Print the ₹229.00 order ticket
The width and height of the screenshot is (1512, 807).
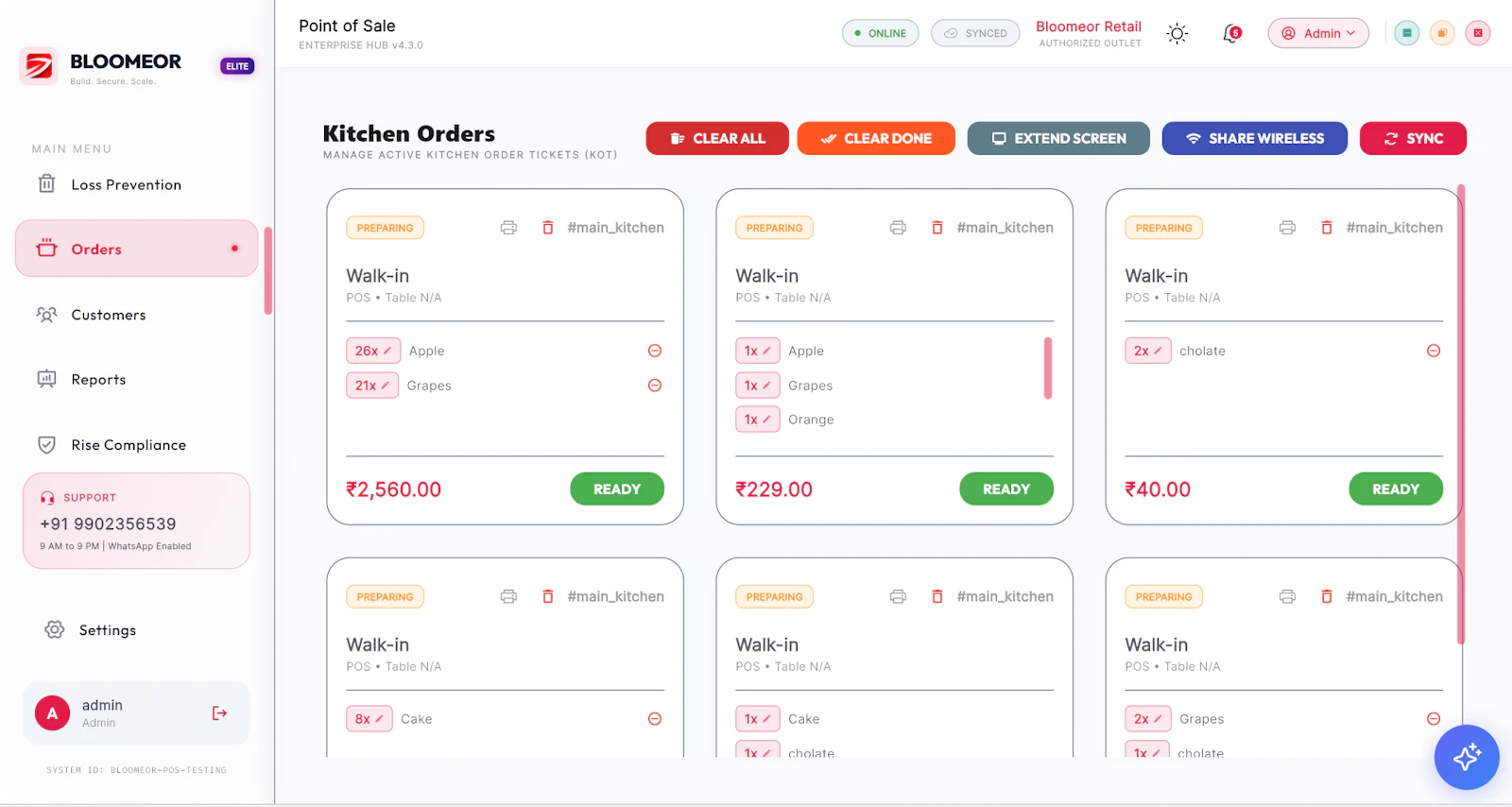898,228
